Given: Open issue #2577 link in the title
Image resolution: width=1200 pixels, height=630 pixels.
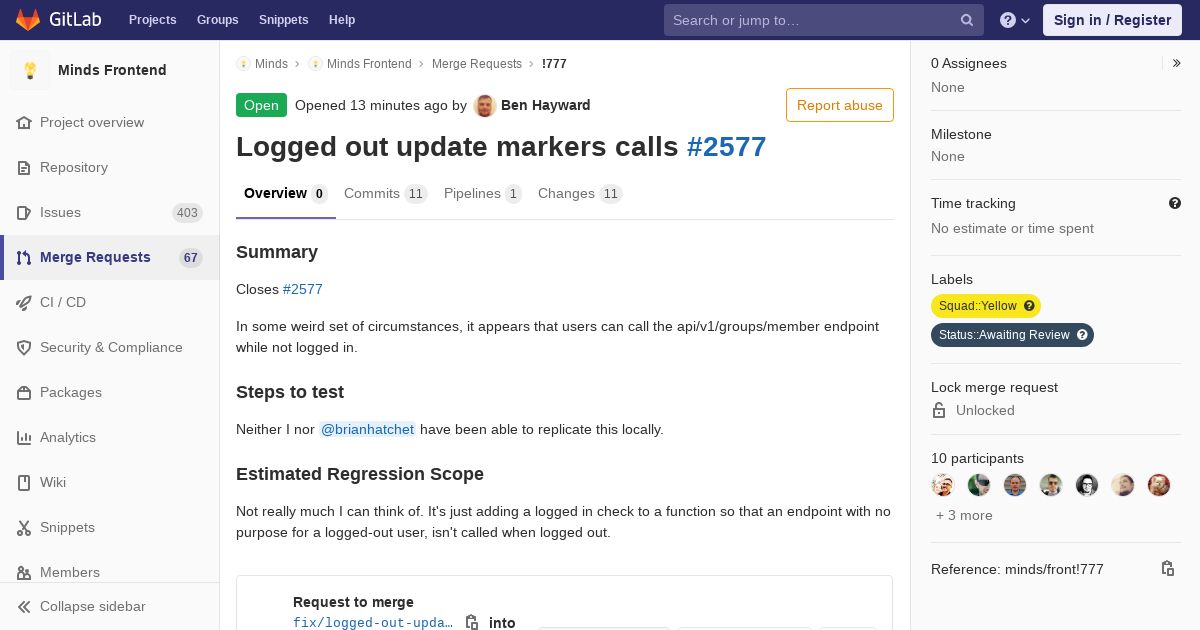Looking at the screenshot, I should (x=727, y=147).
